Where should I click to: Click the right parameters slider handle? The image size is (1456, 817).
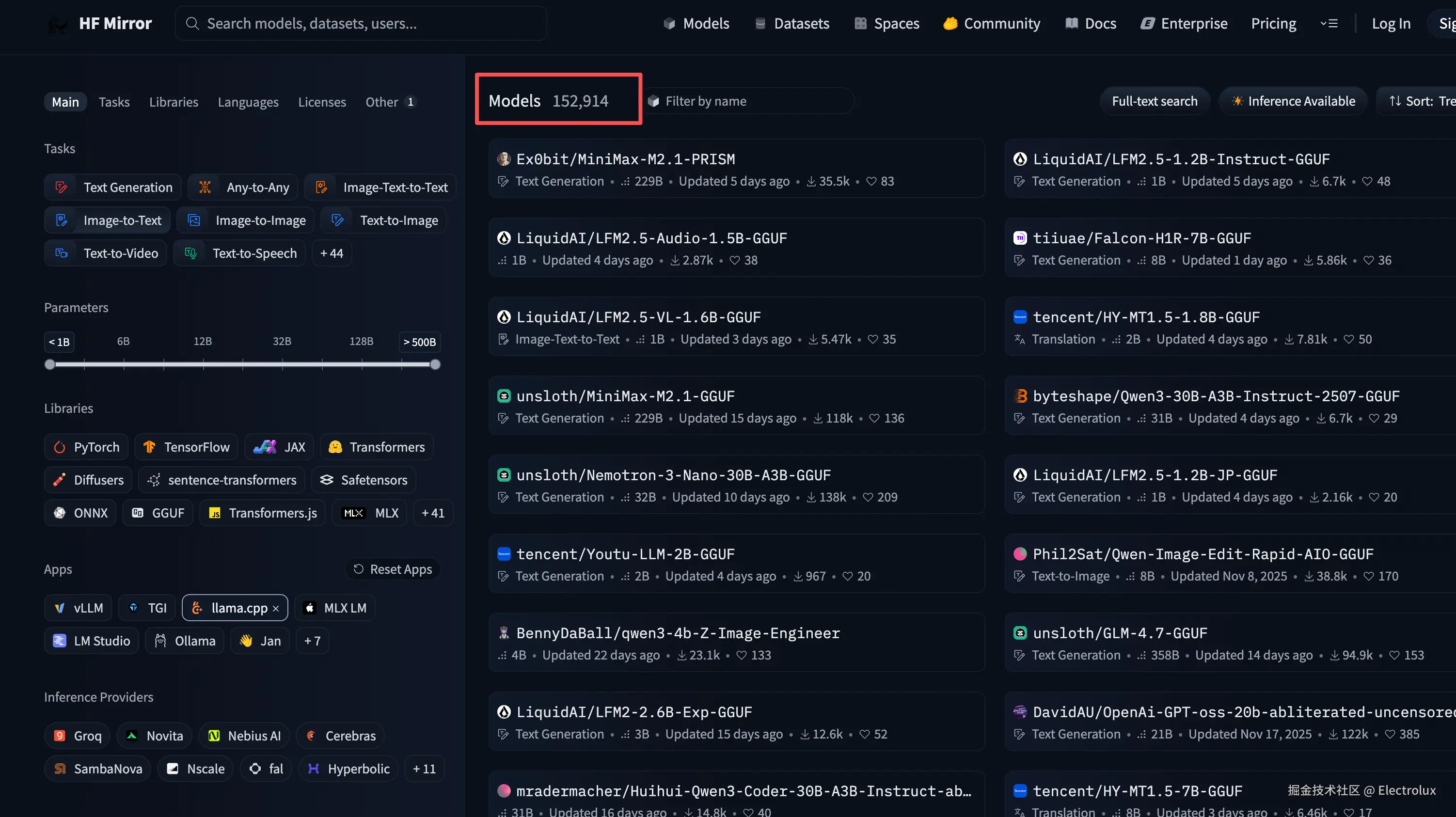point(435,364)
